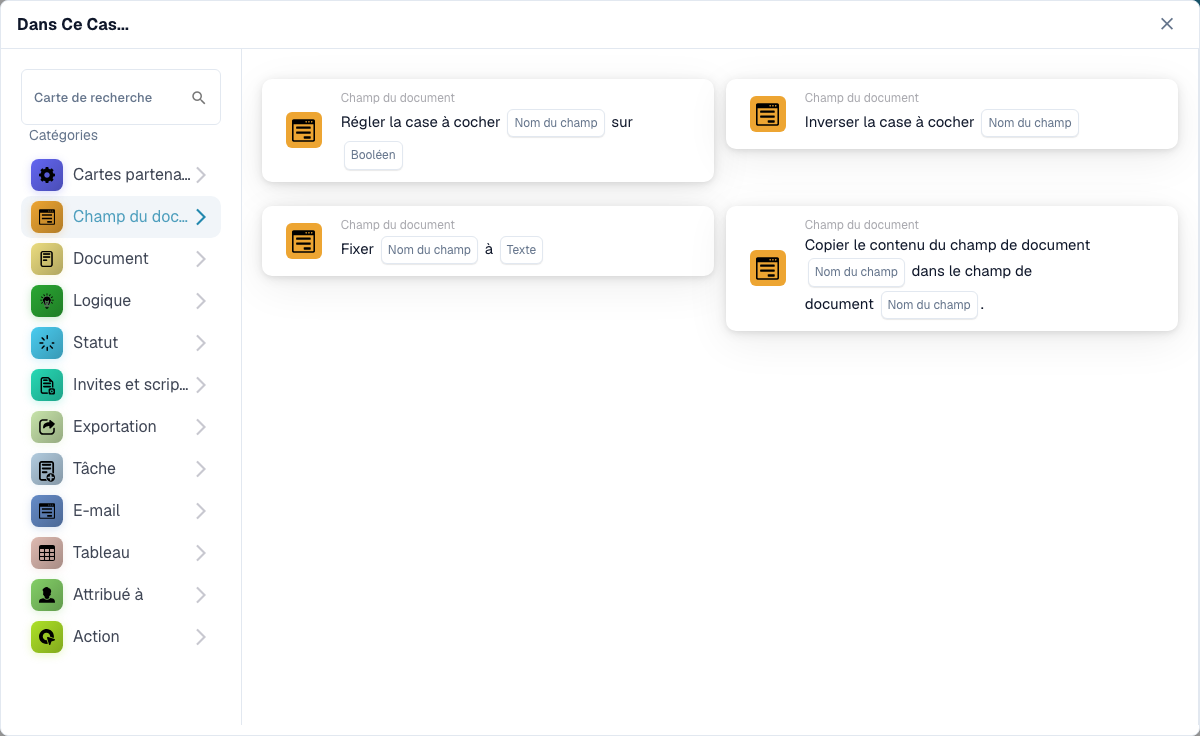The width and height of the screenshot is (1200, 736).
Task: Select the 'Inverser la case à cocher' text
Action: (x=889, y=122)
